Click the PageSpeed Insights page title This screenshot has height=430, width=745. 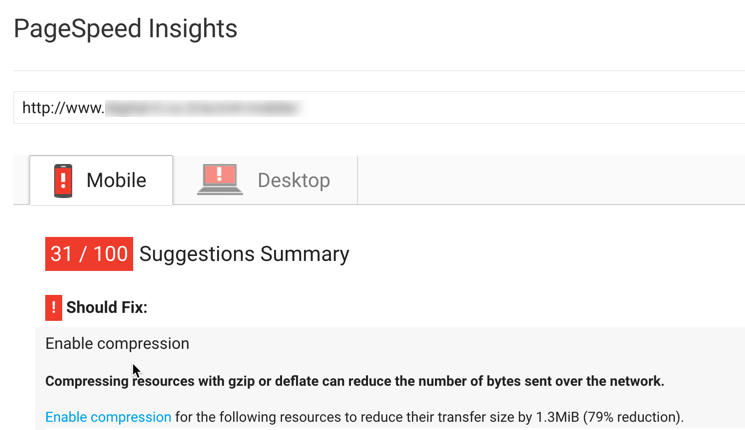(125, 29)
